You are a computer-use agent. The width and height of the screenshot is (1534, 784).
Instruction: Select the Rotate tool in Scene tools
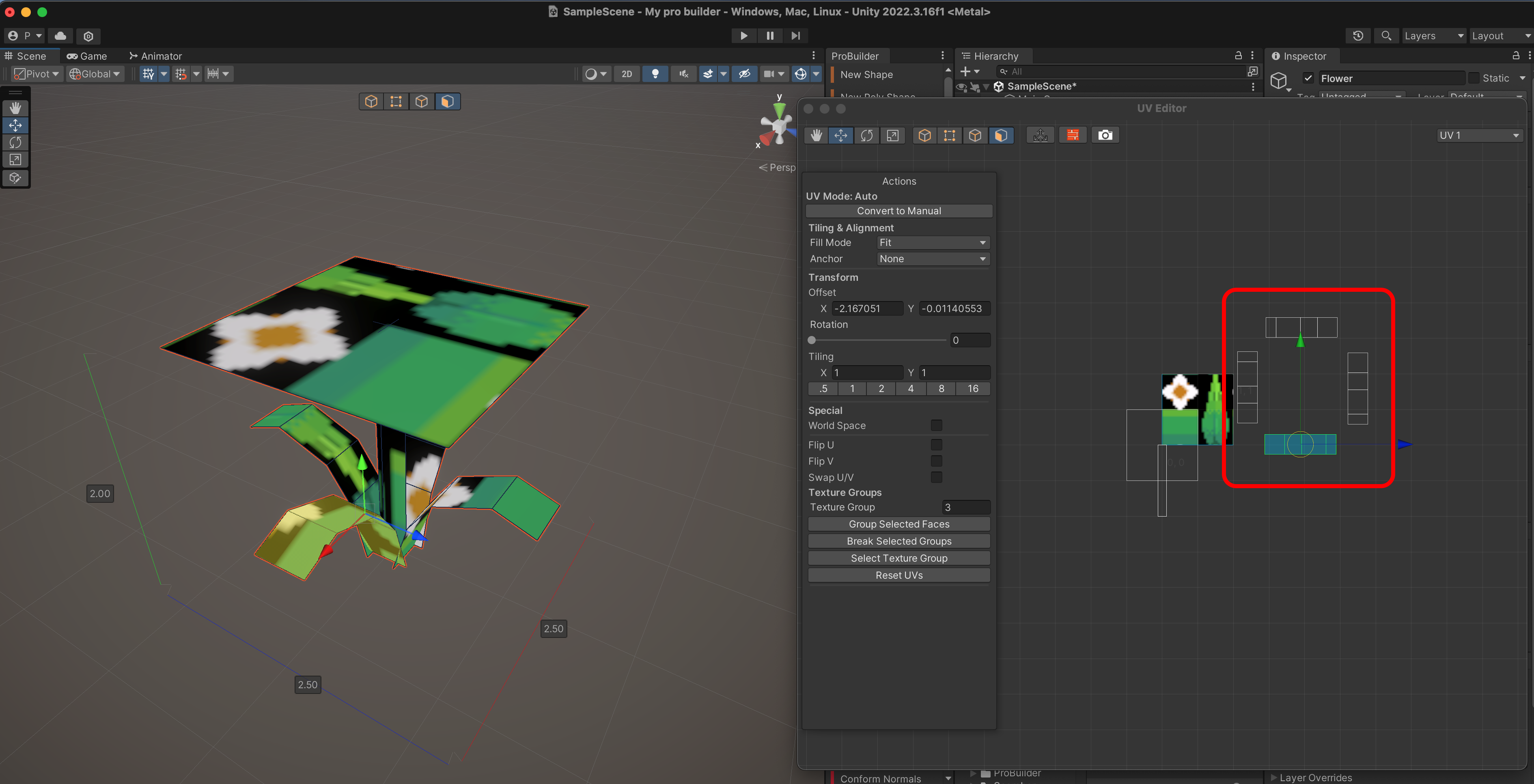coord(15,142)
